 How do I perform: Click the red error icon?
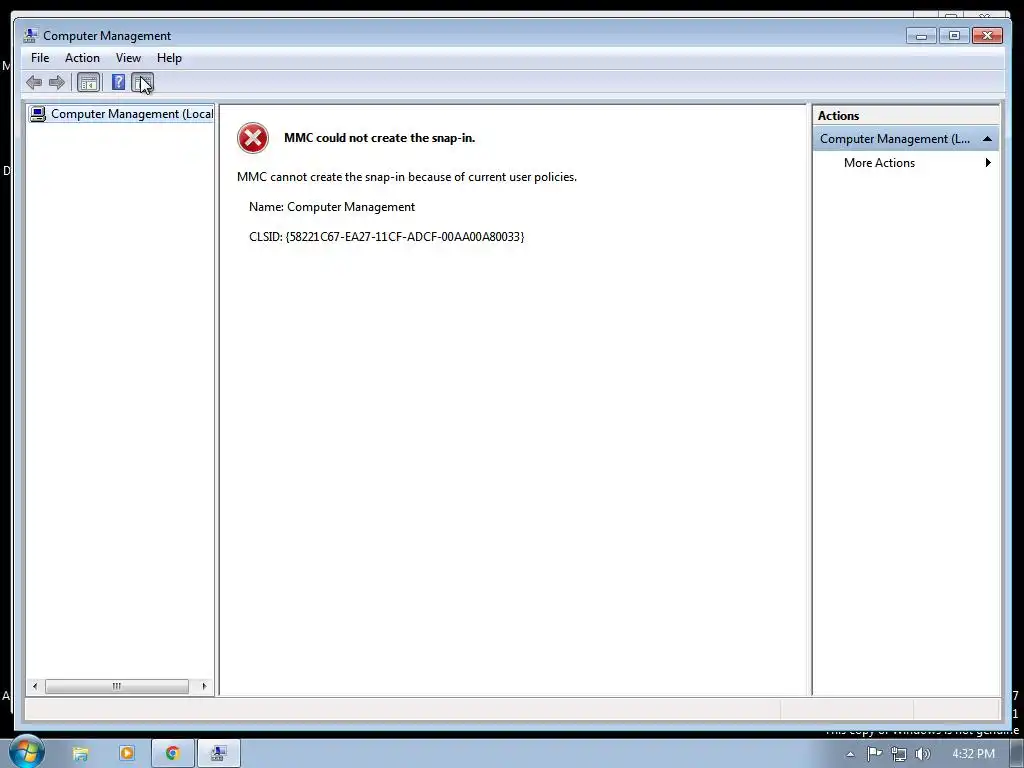point(253,138)
